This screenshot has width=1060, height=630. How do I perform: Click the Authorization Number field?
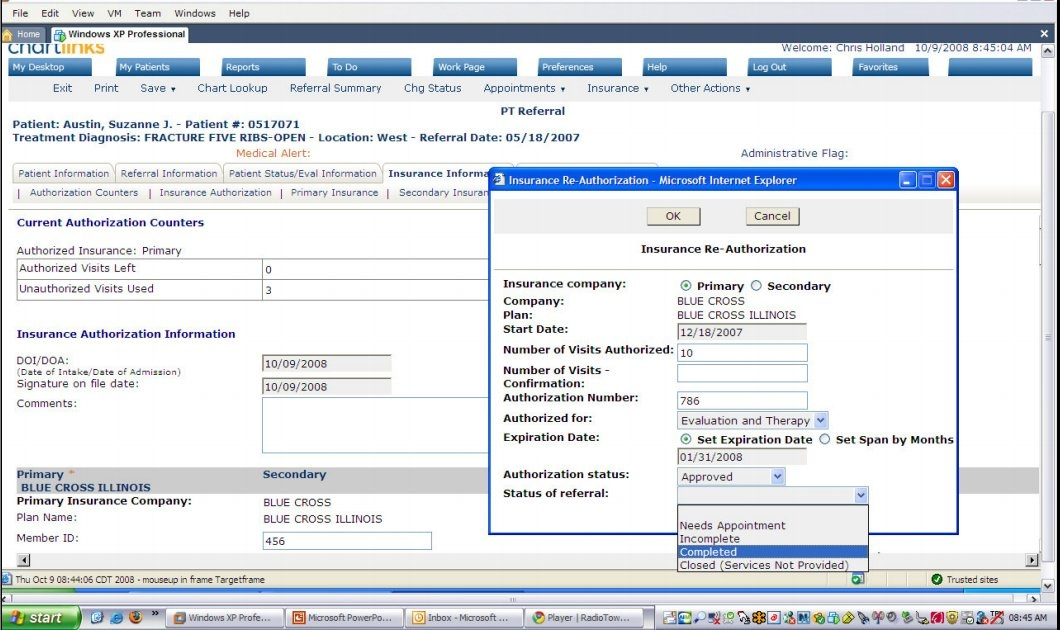point(742,401)
